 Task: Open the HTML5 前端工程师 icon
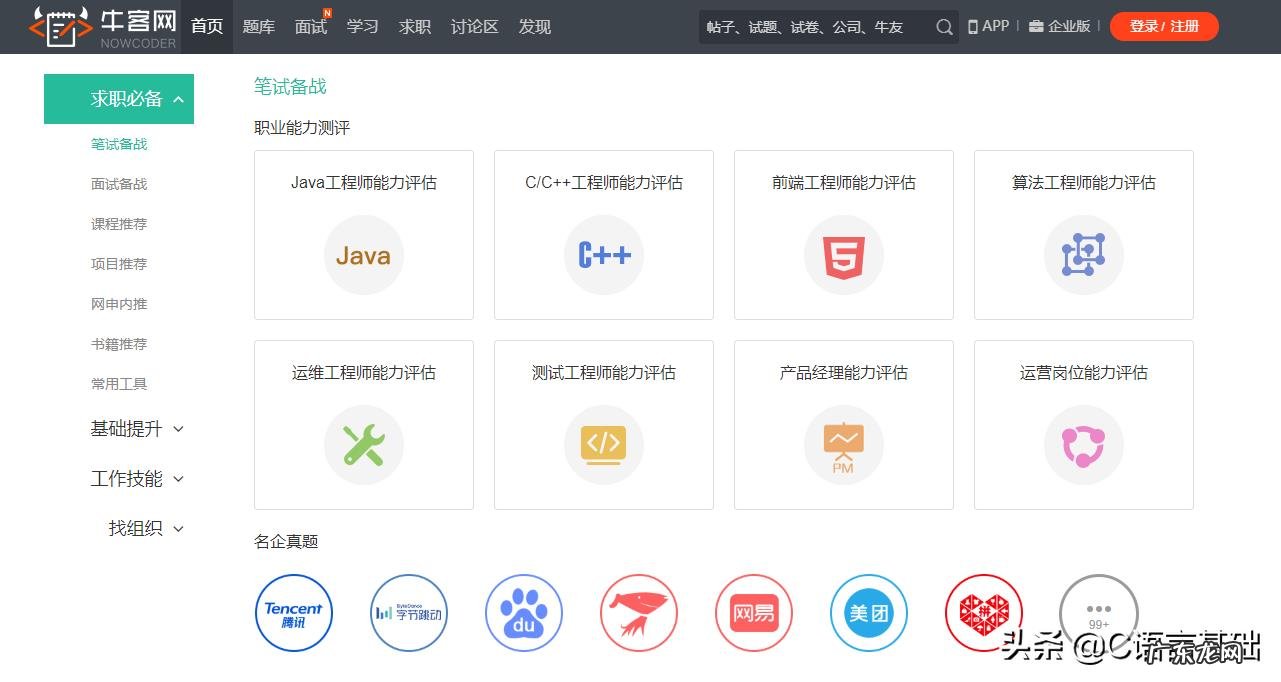point(843,255)
